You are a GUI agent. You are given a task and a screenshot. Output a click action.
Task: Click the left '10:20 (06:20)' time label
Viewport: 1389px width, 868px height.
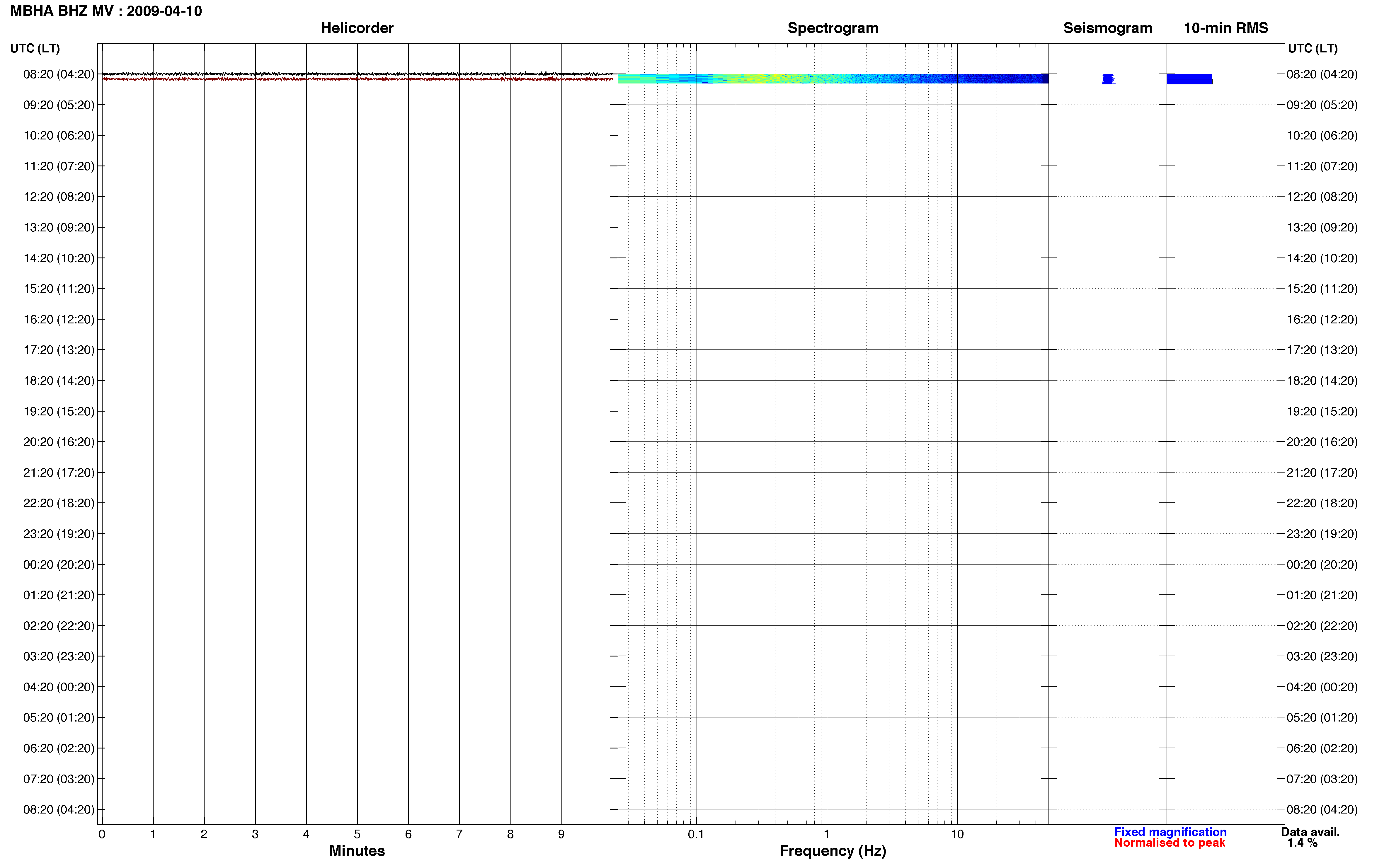59,135
